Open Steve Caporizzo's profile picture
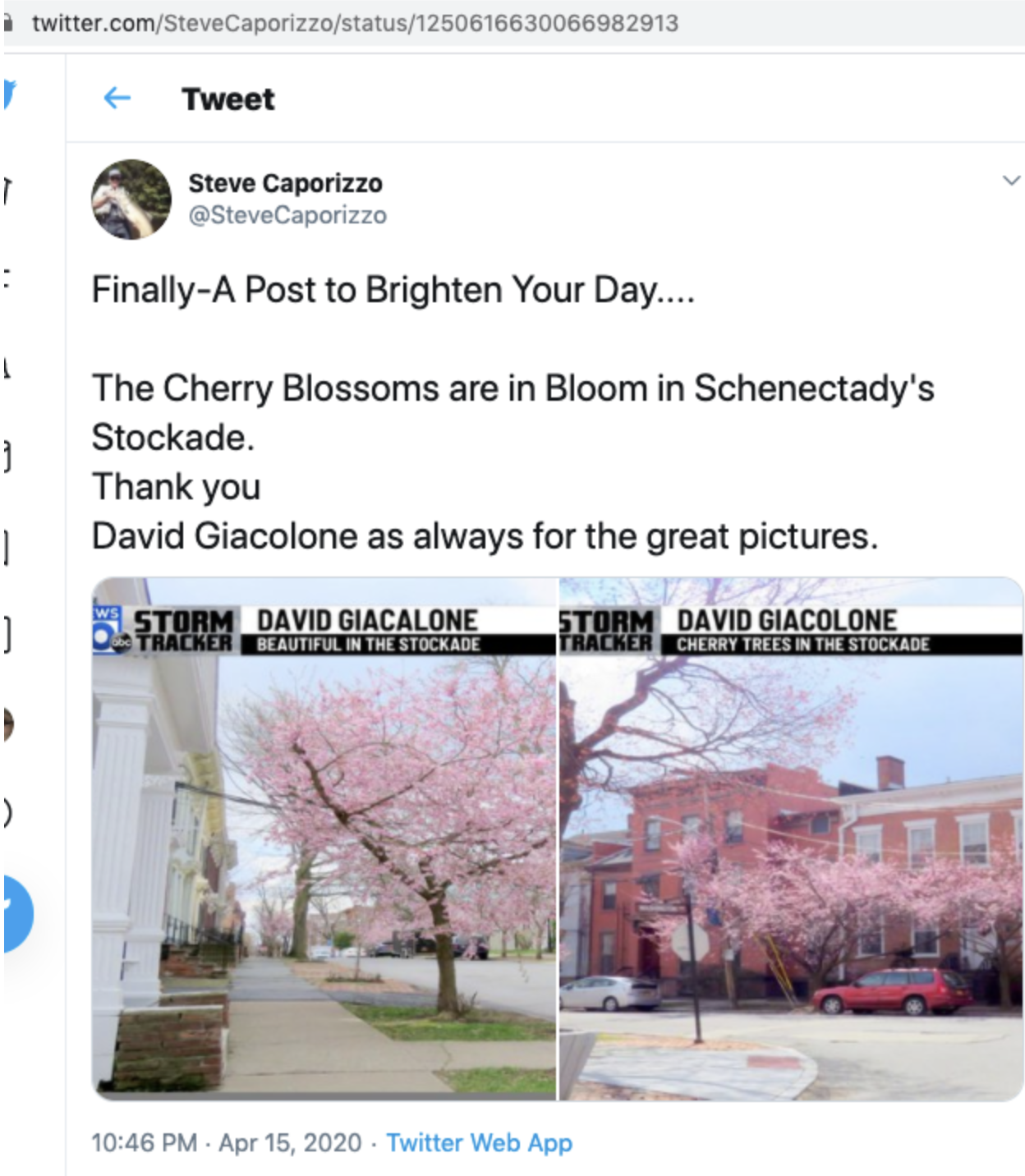Screen dimensions: 1025x1176 [131, 200]
